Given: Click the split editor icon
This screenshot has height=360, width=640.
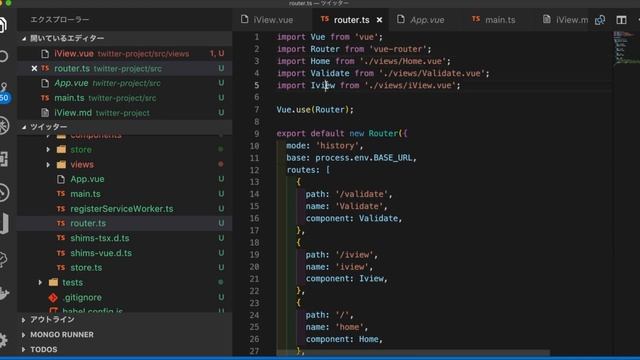Looking at the screenshot, I should click(621, 20).
